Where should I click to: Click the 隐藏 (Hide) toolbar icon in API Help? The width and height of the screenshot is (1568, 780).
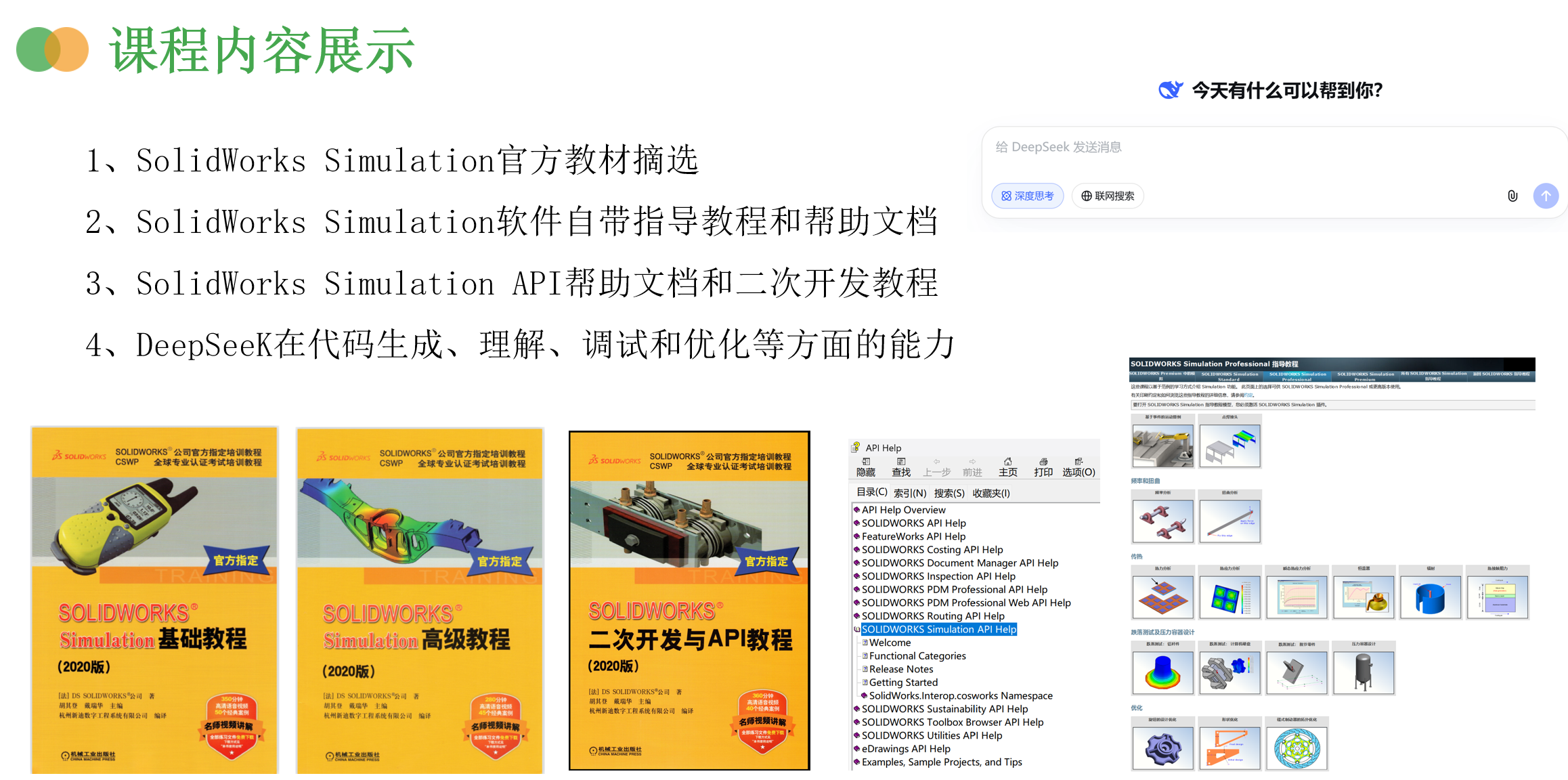pyautogui.click(x=865, y=467)
